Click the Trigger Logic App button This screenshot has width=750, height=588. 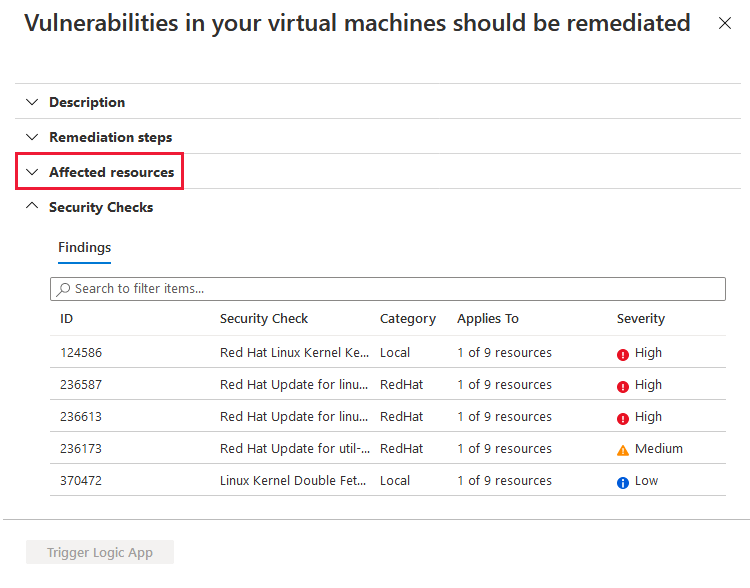click(100, 552)
